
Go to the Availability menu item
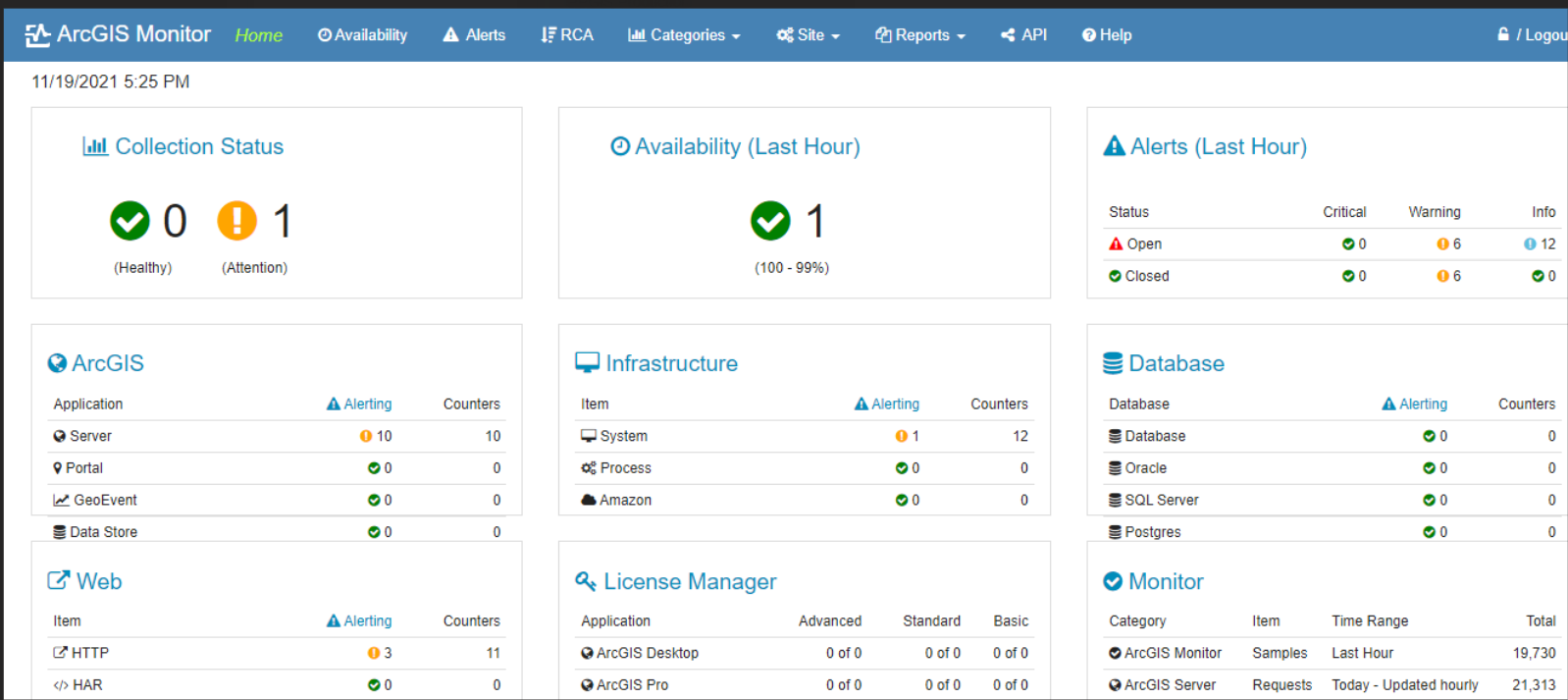point(362,35)
